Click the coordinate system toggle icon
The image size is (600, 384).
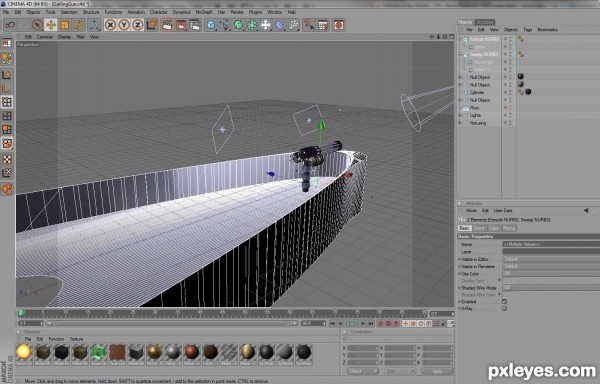pos(152,25)
